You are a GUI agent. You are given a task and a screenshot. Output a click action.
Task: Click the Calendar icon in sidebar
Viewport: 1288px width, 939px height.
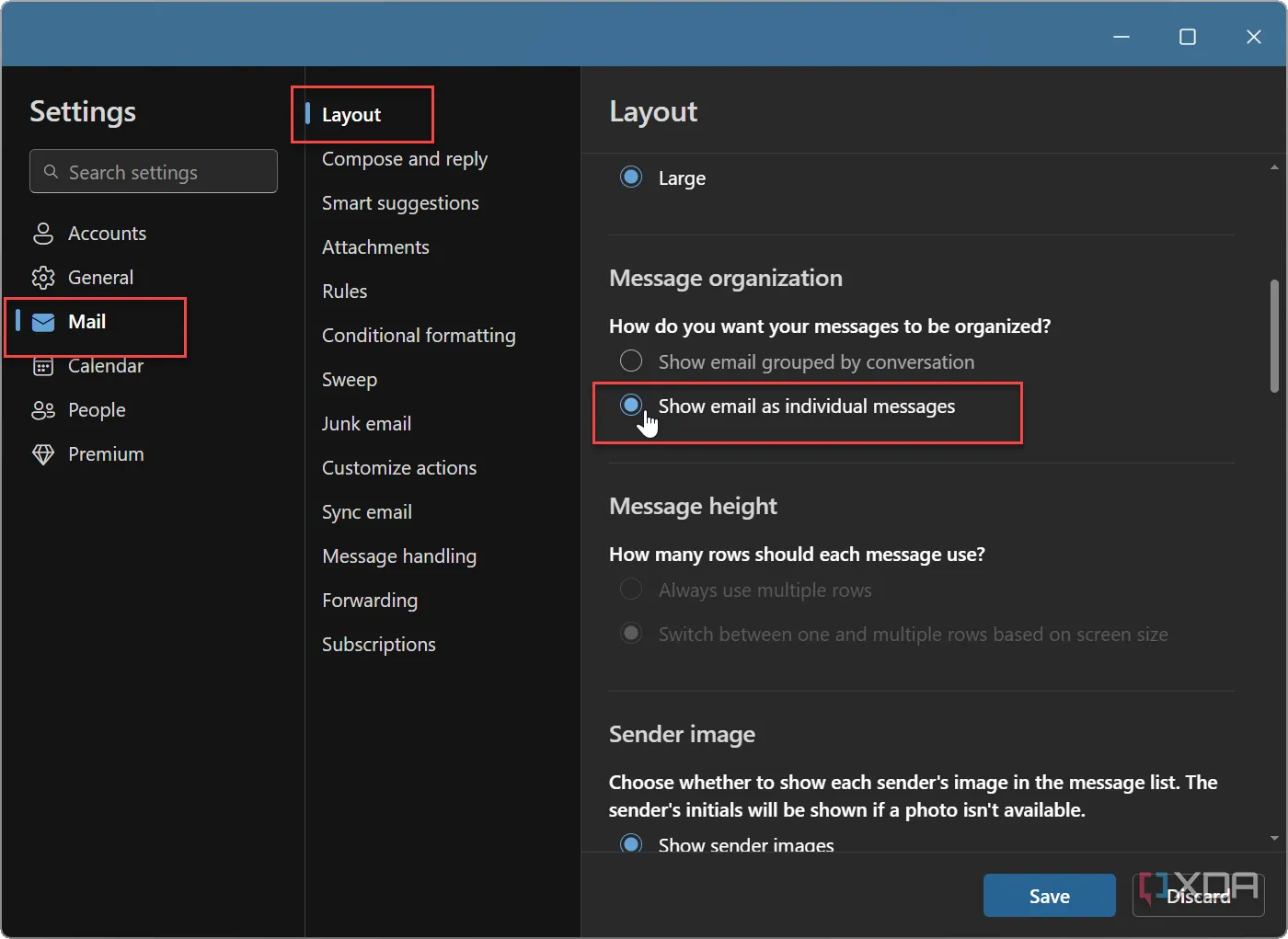click(43, 367)
